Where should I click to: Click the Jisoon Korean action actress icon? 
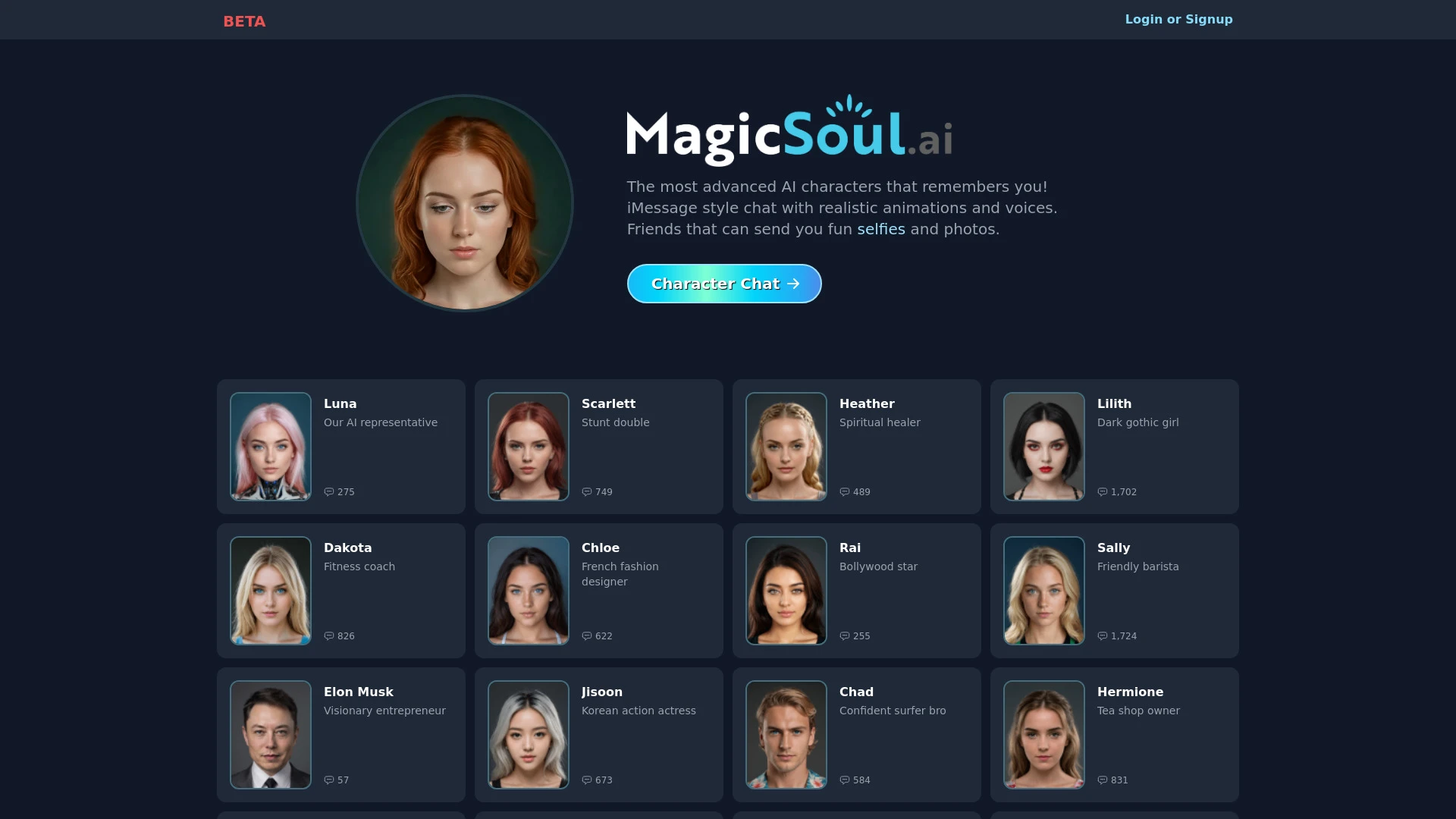click(x=528, y=734)
